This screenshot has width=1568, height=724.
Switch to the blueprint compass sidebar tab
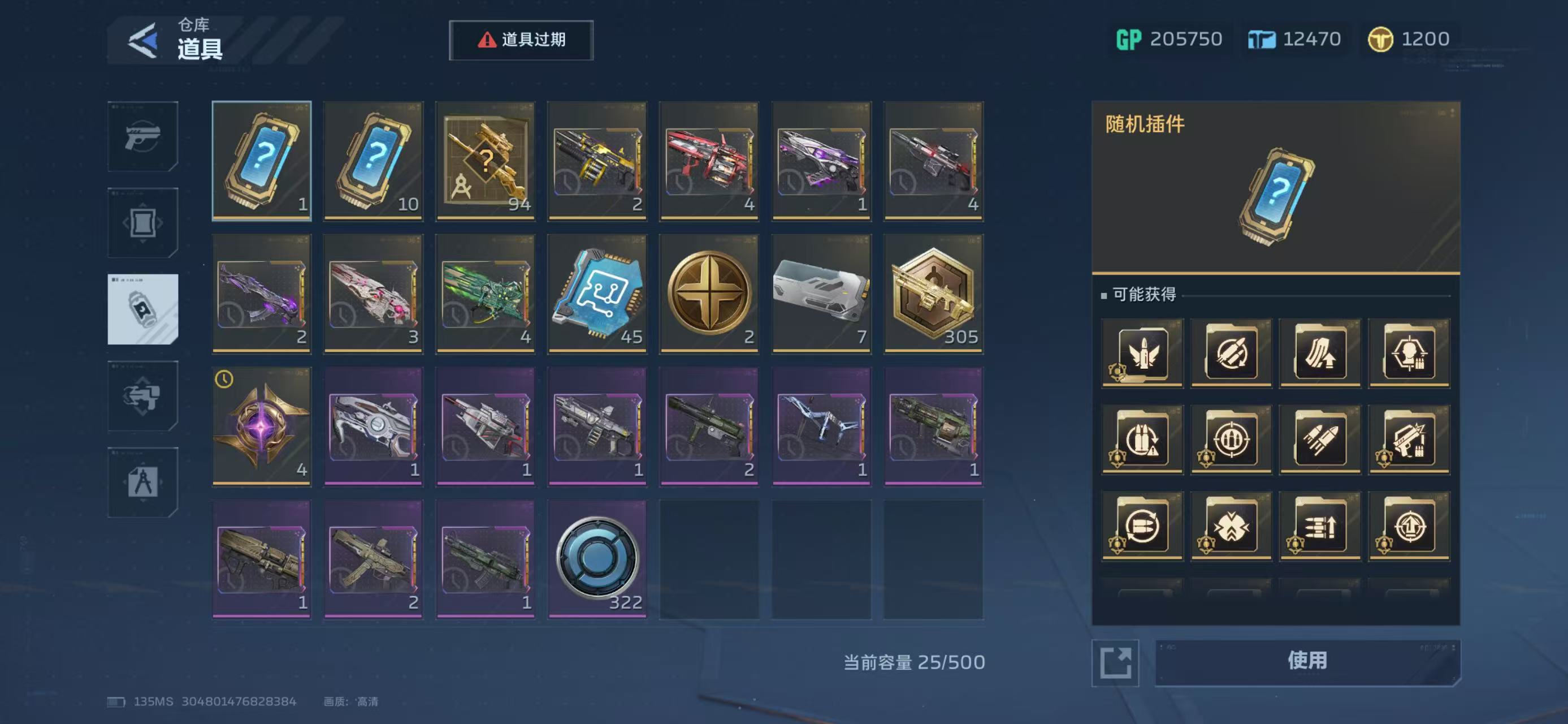[143, 482]
